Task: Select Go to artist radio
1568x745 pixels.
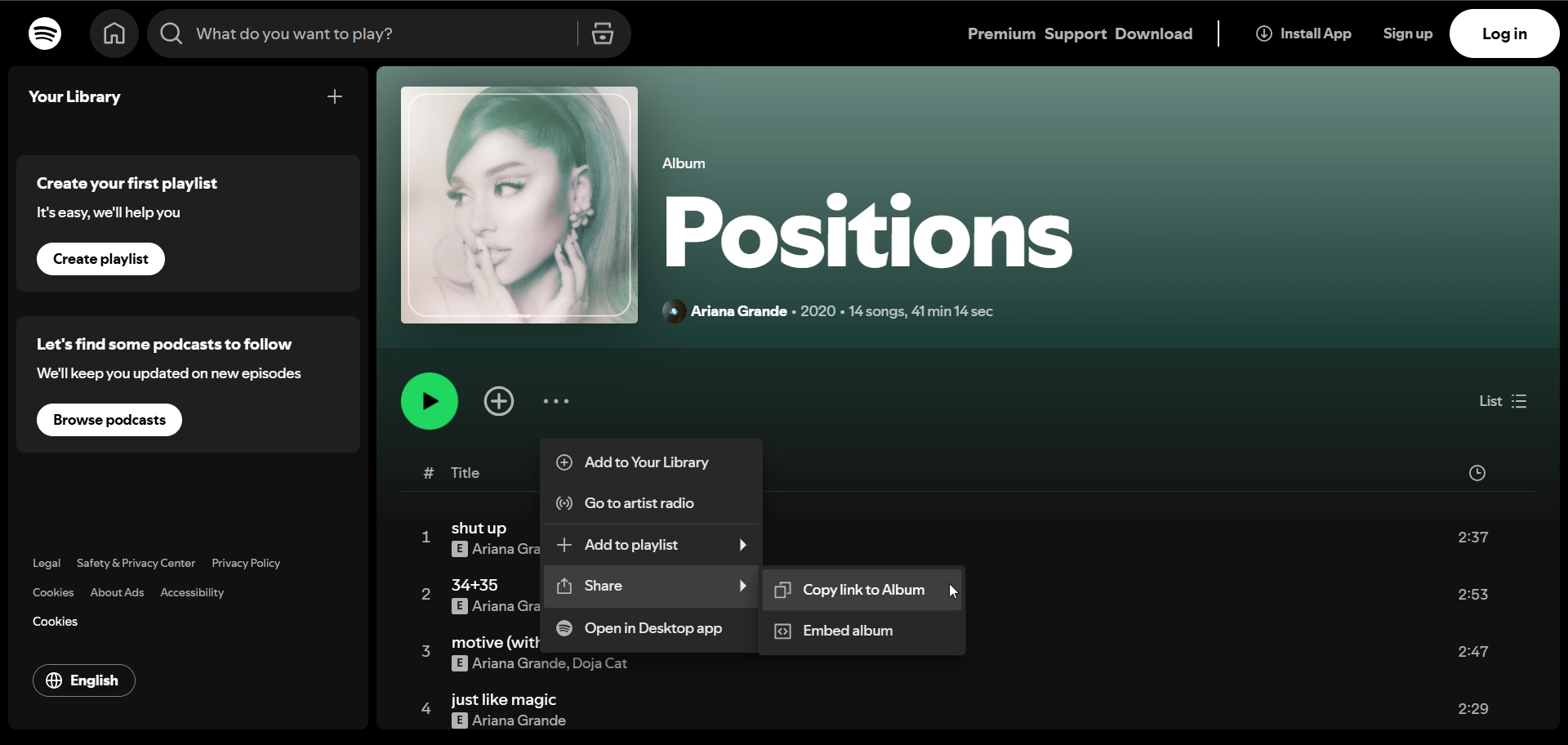Action: coord(639,503)
